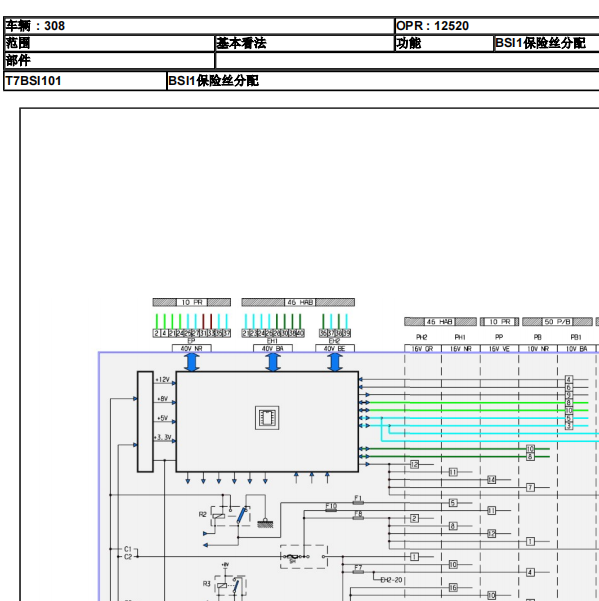
Task: Click the F7 fuse symbol
Action: click(358, 570)
